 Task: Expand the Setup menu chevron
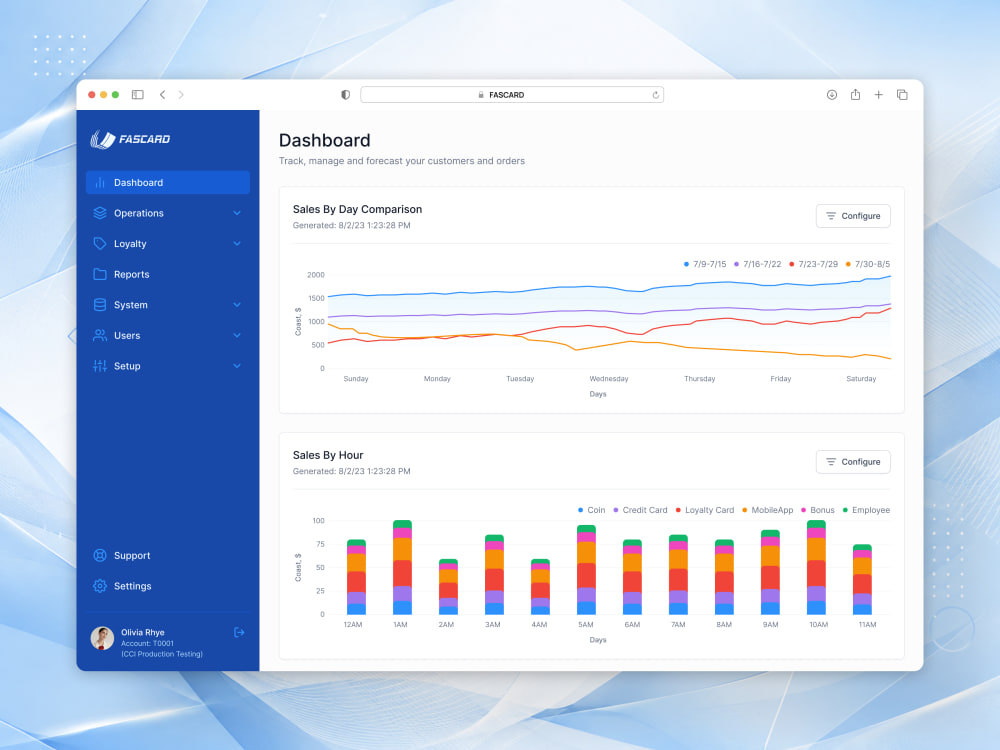[x=237, y=366]
